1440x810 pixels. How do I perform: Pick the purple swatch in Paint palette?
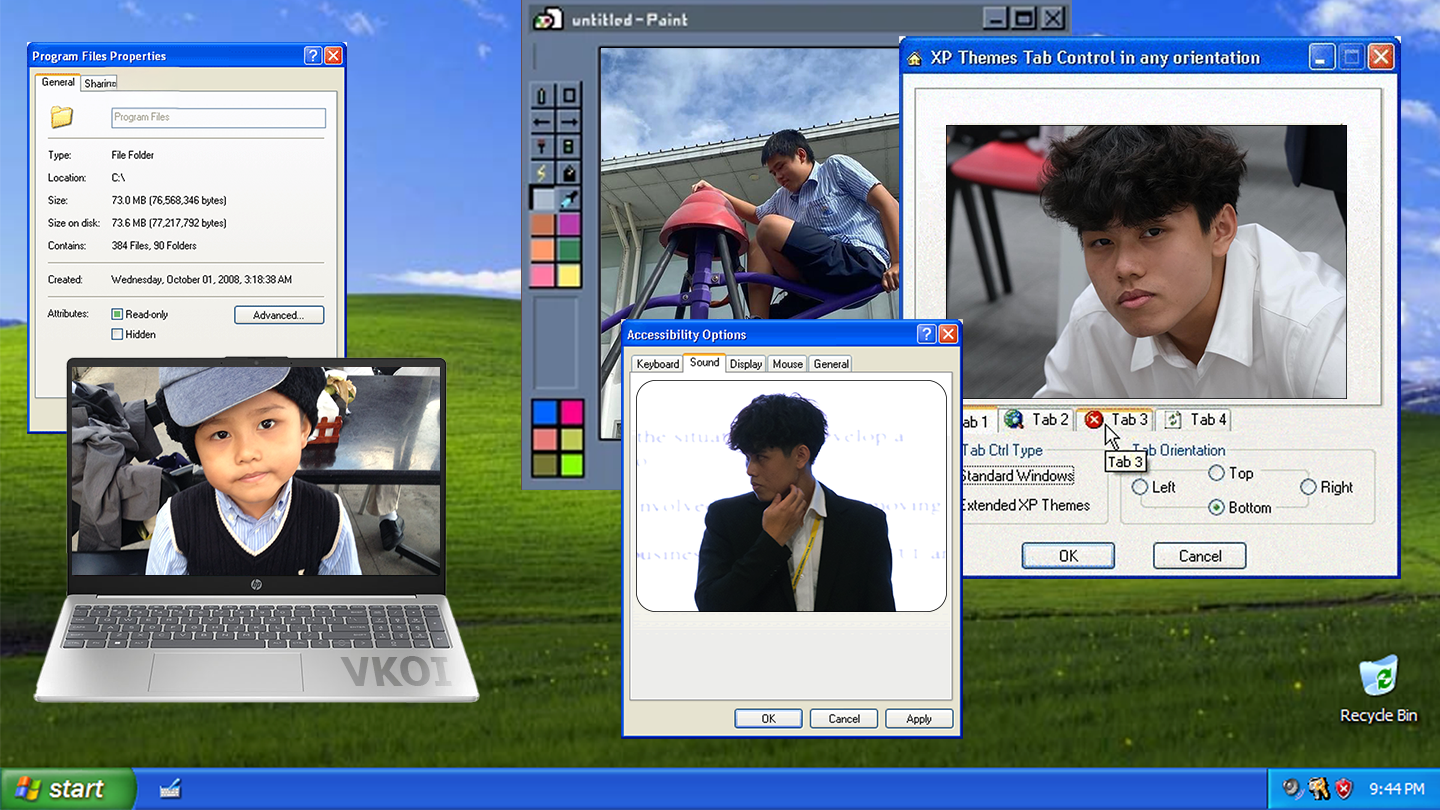(568, 224)
